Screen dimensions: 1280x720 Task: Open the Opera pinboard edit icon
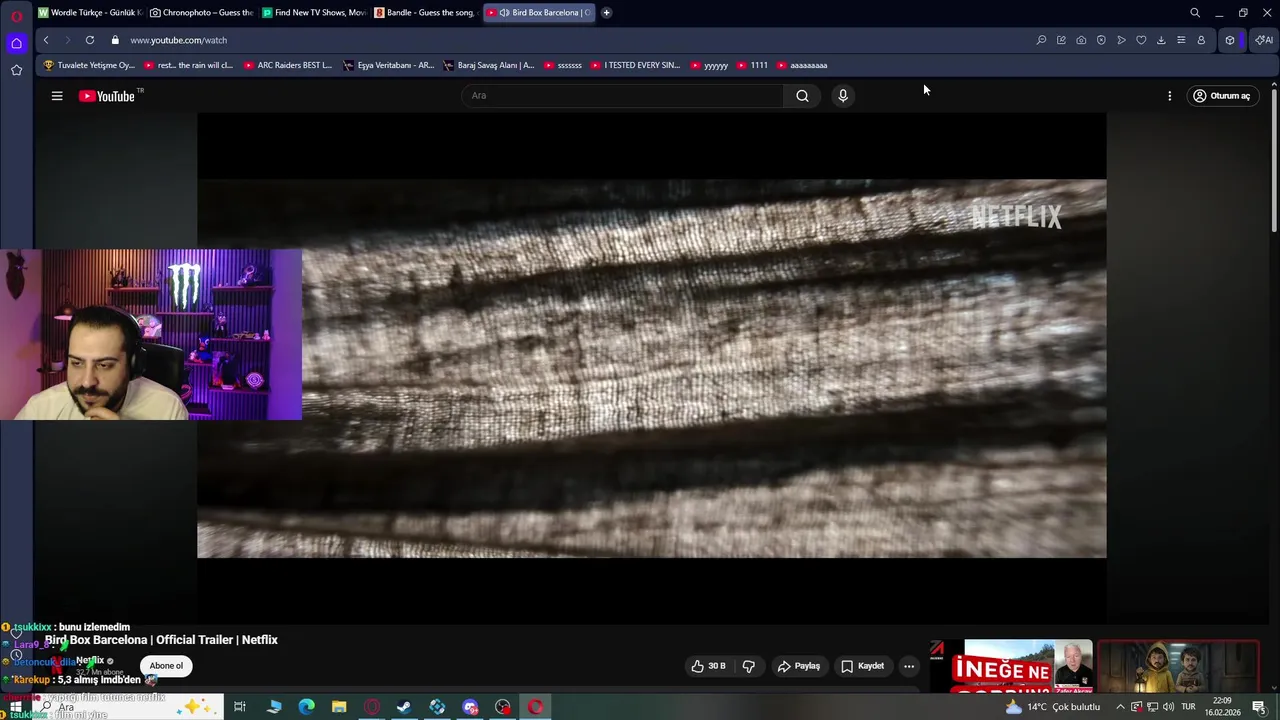[1061, 40]
